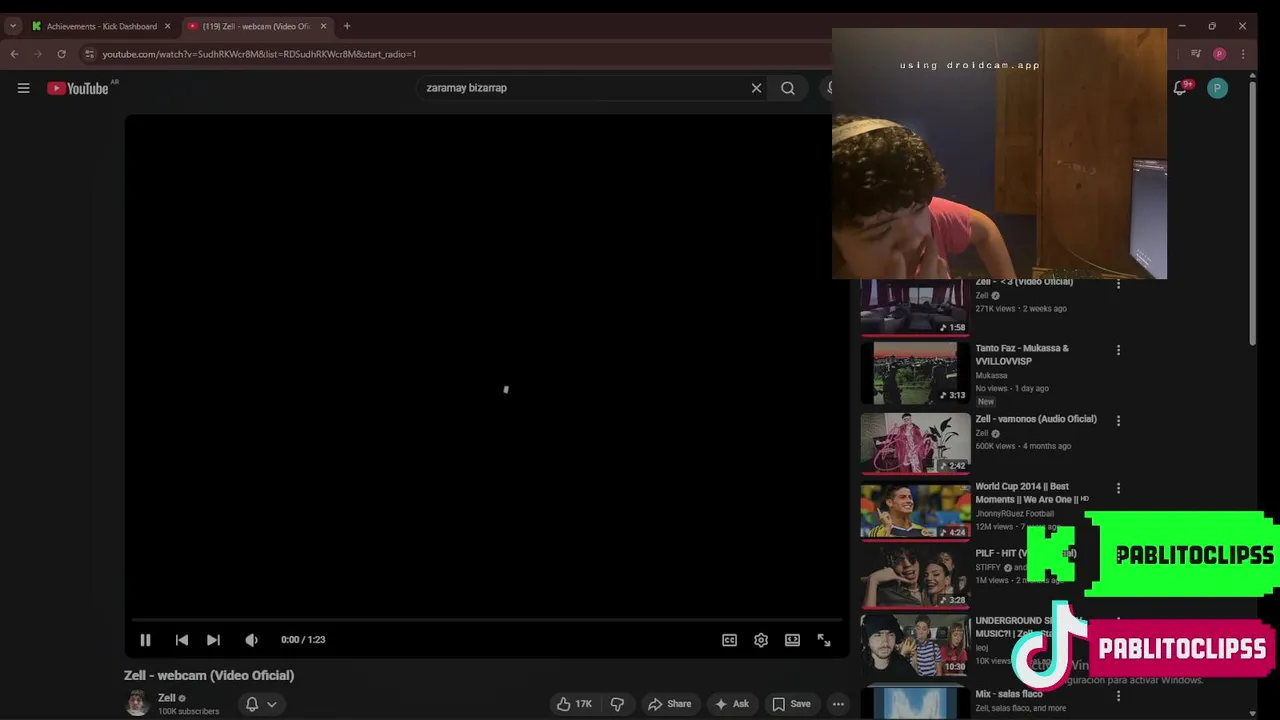This screenshot has width=1280, height=720.
Task: Close the Zell webcam YouTube tab
Action: [323, 26]
